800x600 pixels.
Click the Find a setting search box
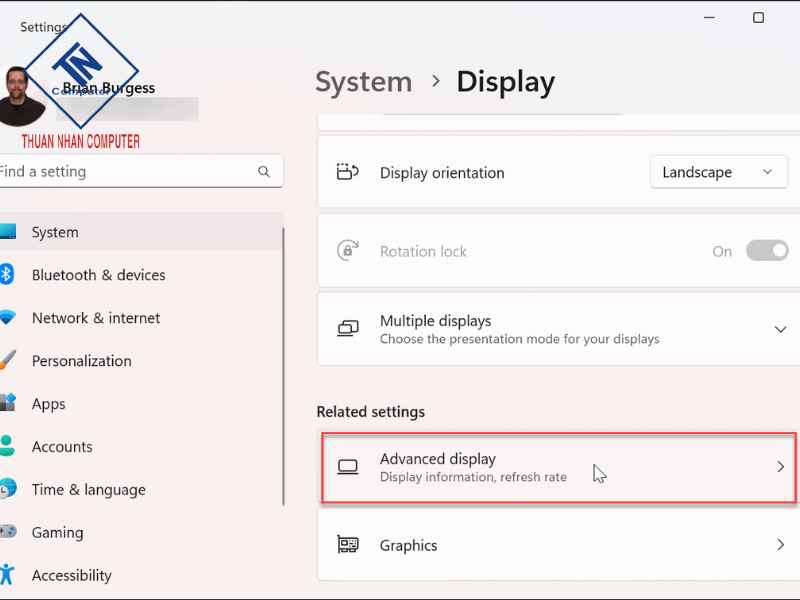(130, 171)
